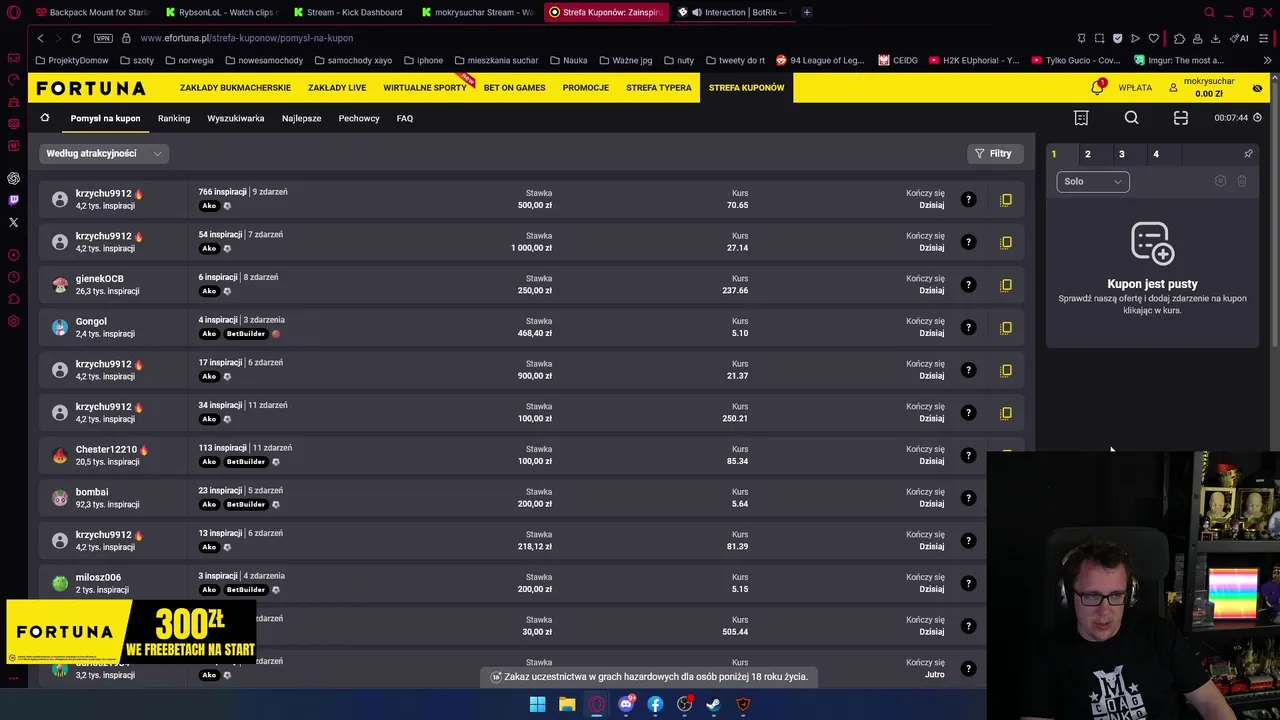Open the 'ProjektyDomow' bookmarks folder

coord(72,60)
